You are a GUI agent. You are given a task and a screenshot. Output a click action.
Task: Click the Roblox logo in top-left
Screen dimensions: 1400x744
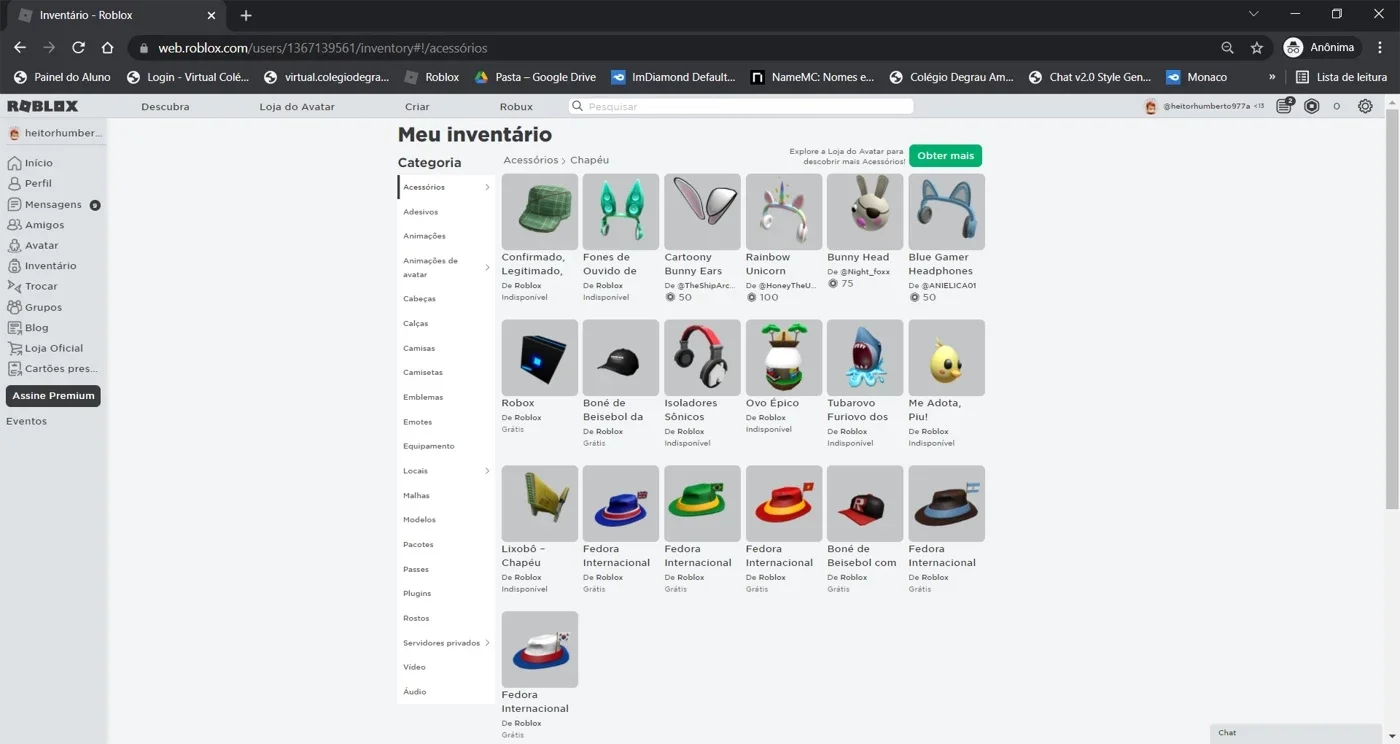[x=43, y=106]
